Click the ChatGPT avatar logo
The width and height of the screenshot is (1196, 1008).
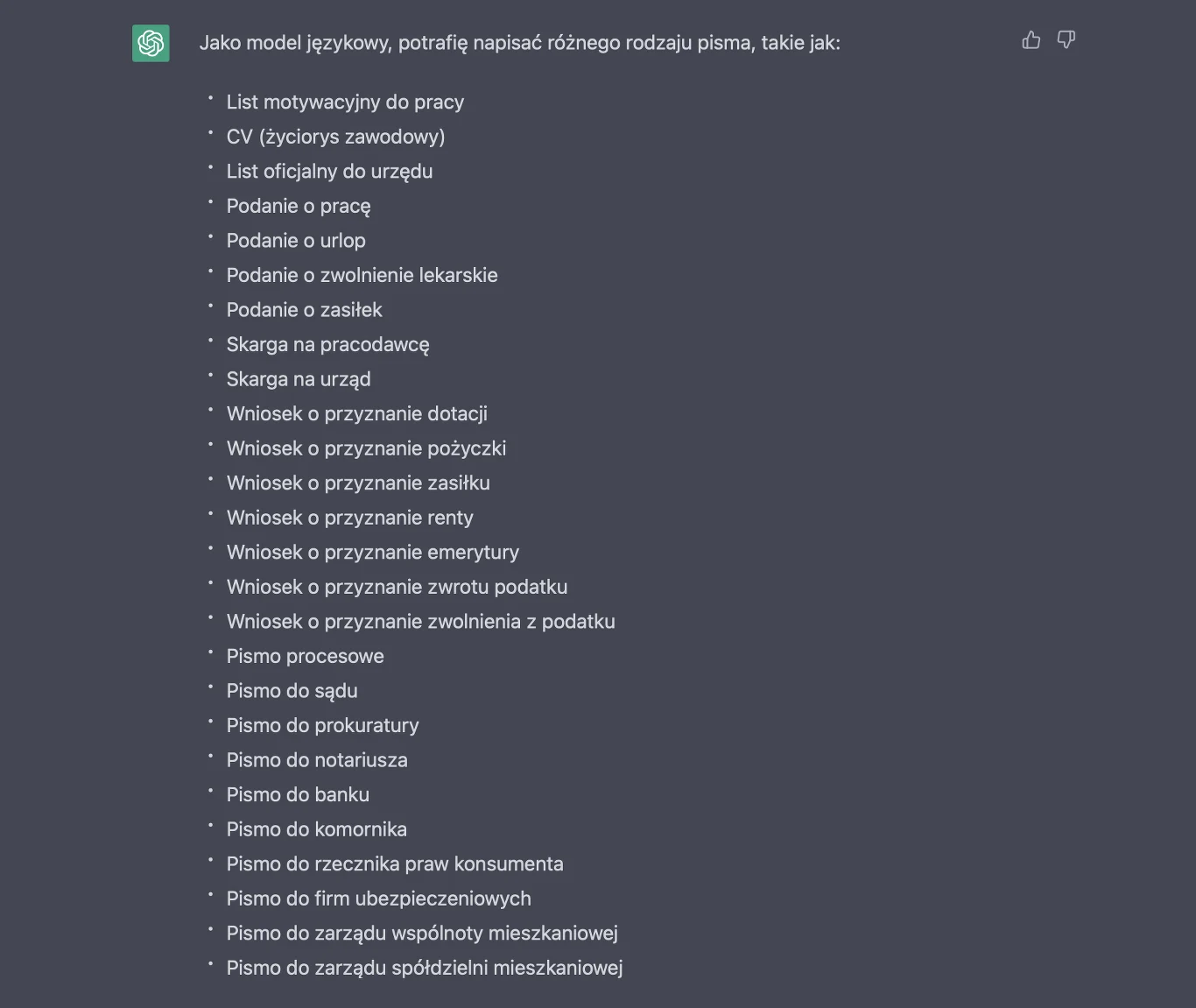pyautogui.click(x=151, y=43)
